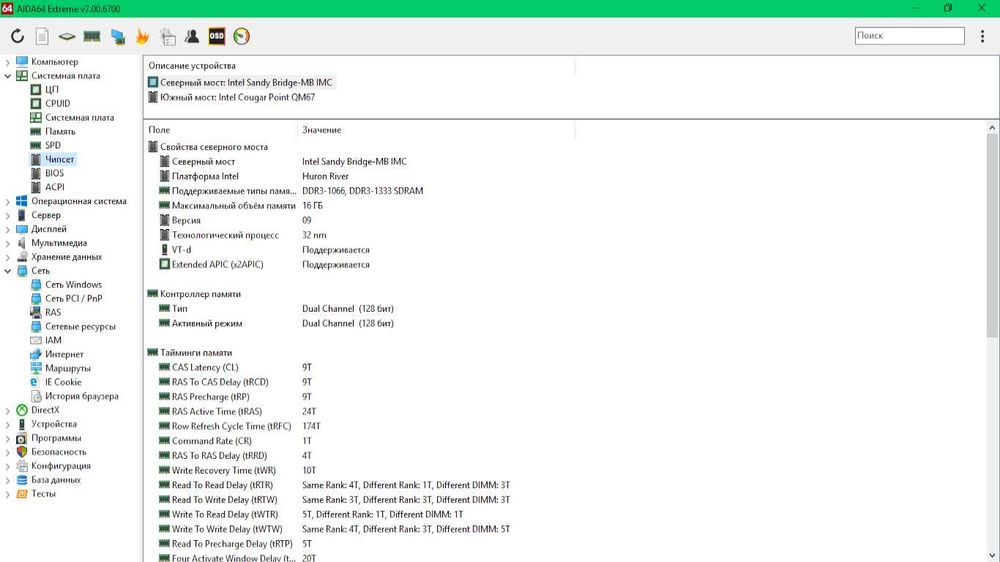Click the Refresh toolbar icon

(17, 36)
